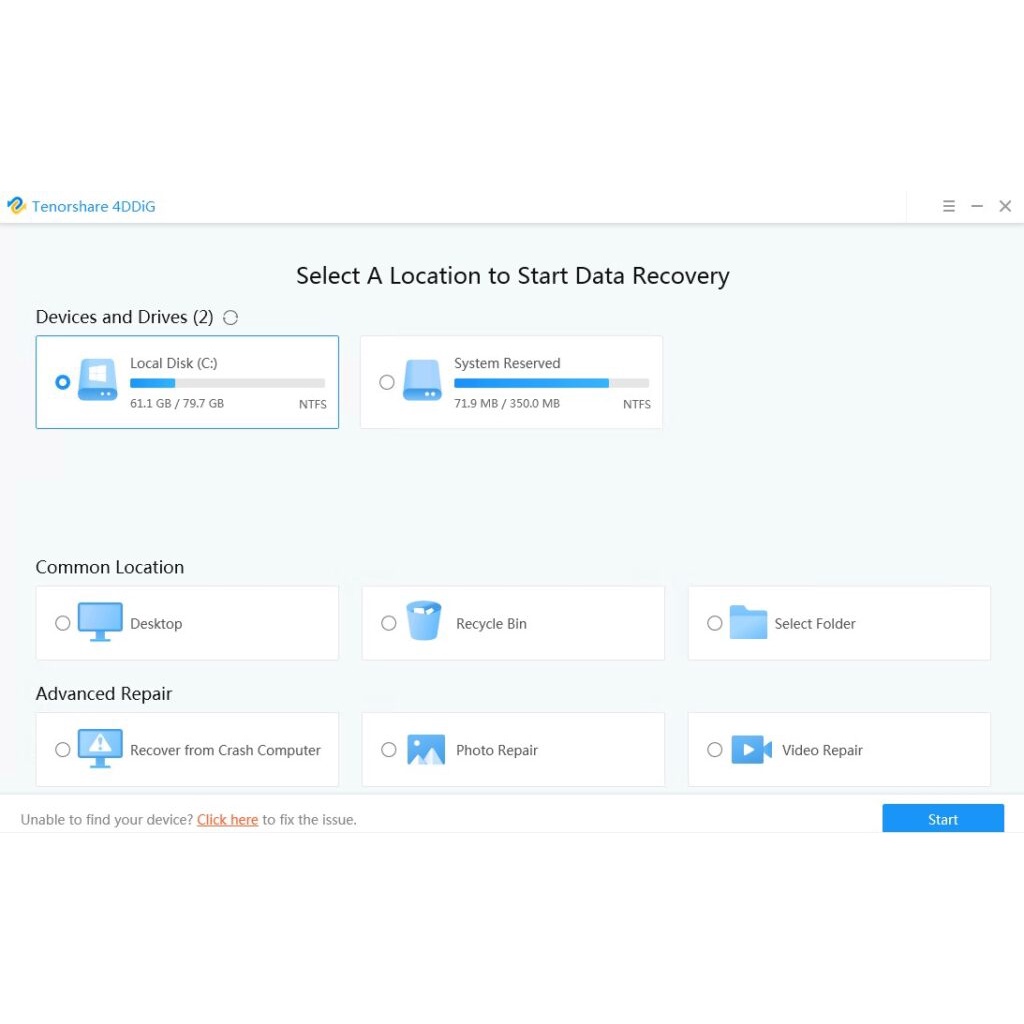
Task: Click the Recycle Bin icon
Action: [424, 621]
